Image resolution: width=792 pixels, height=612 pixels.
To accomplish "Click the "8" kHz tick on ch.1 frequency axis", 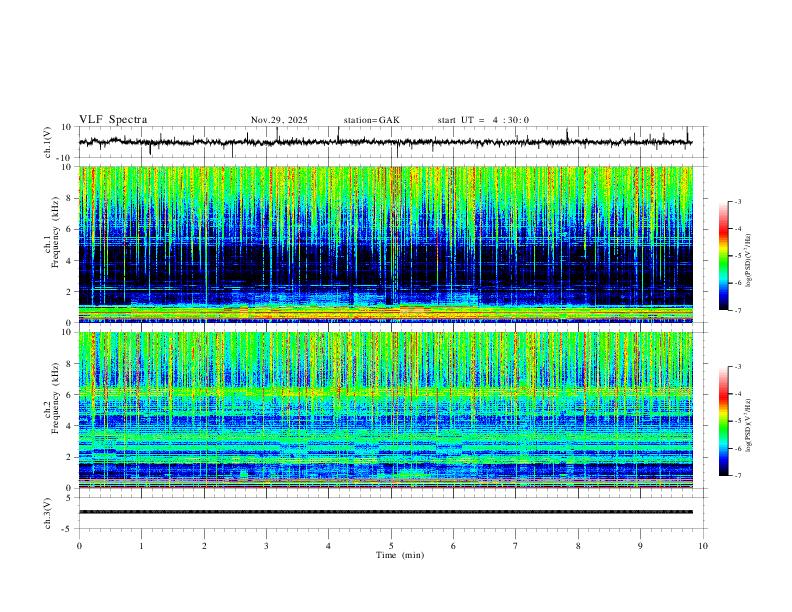I will pos(69,198).
